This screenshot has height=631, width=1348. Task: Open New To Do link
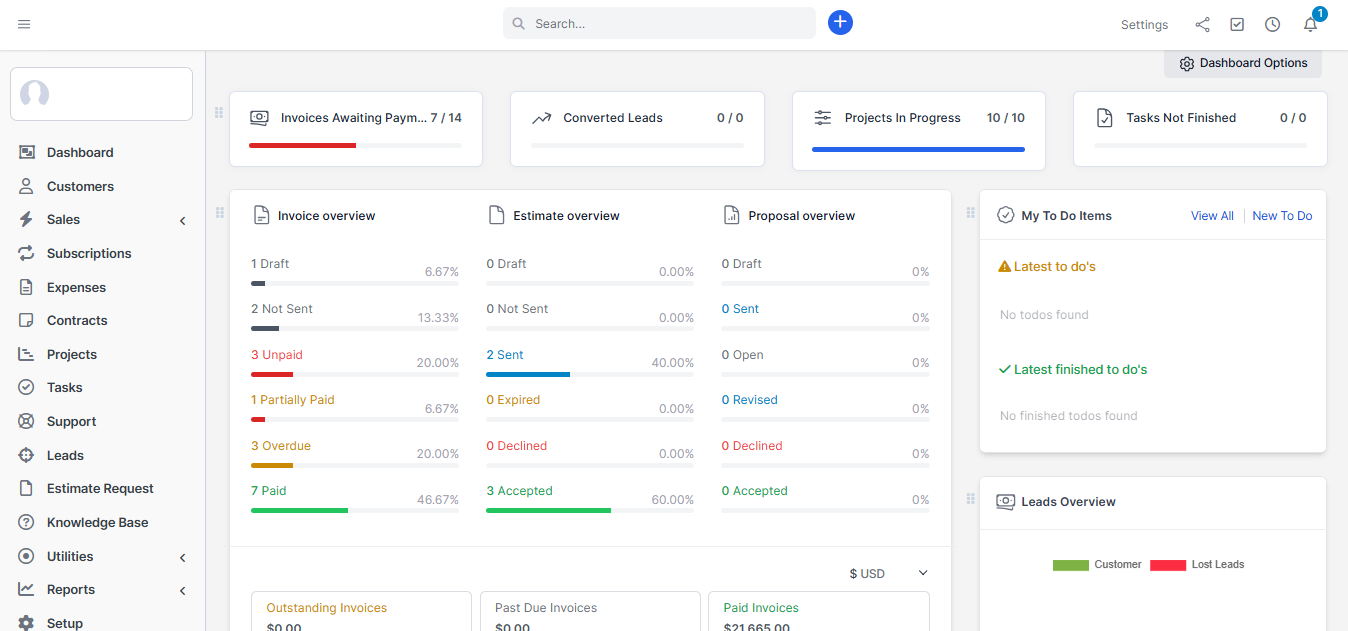pyautogui.click(x=1281, y=215)
